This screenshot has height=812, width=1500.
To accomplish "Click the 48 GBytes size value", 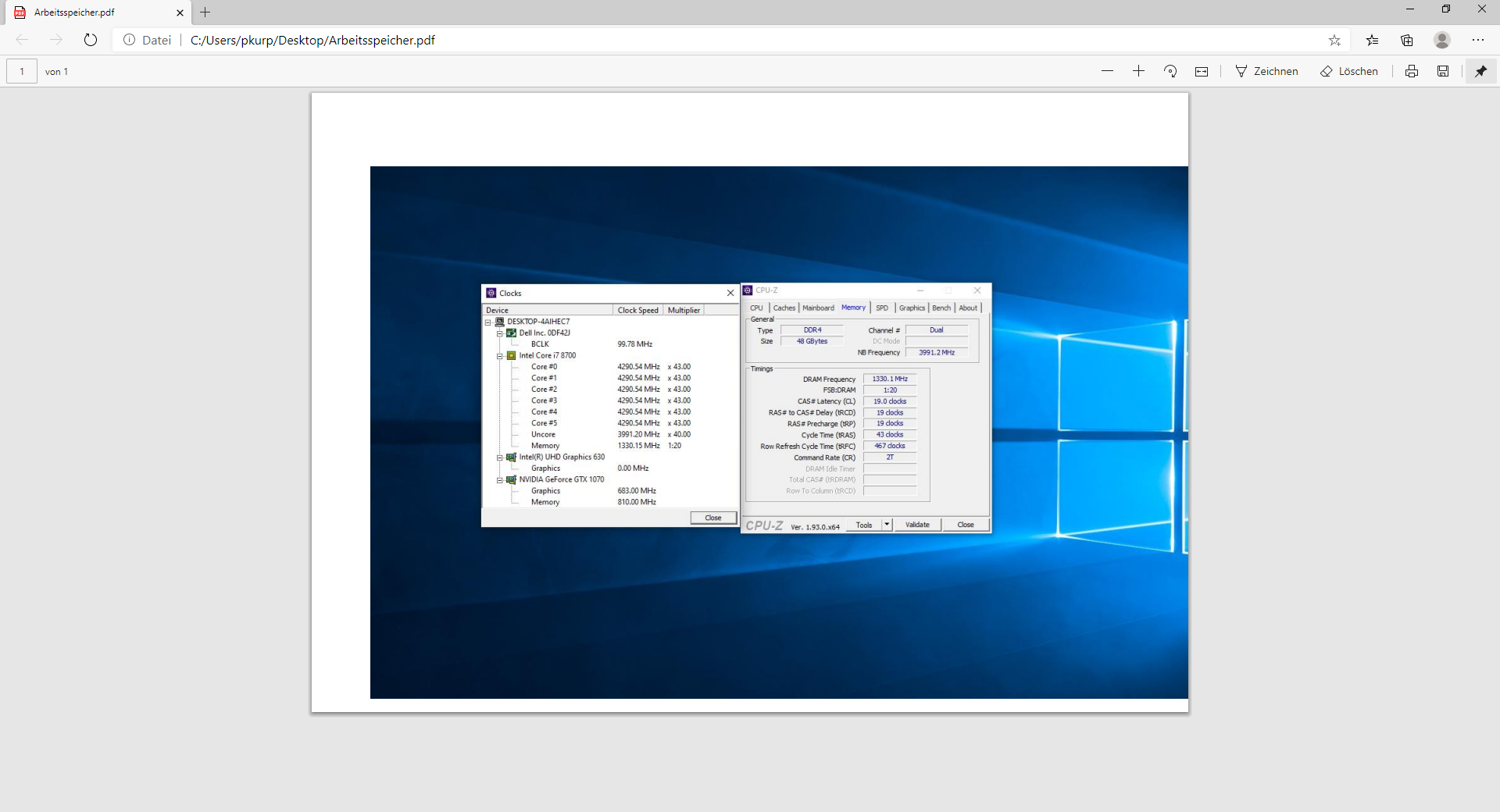I will [812, 341].
